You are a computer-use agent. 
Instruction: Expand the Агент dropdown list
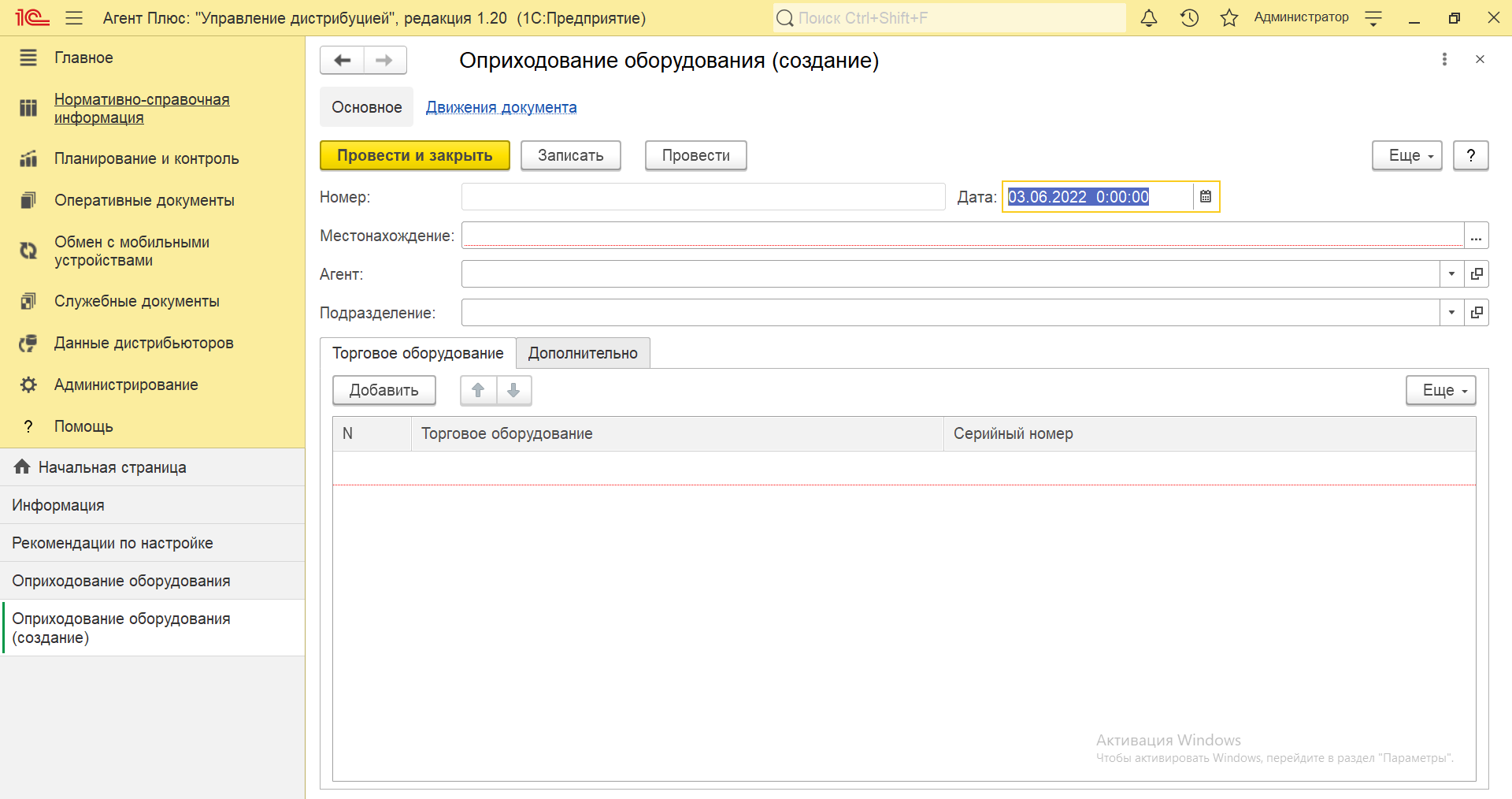[1451, 274]
